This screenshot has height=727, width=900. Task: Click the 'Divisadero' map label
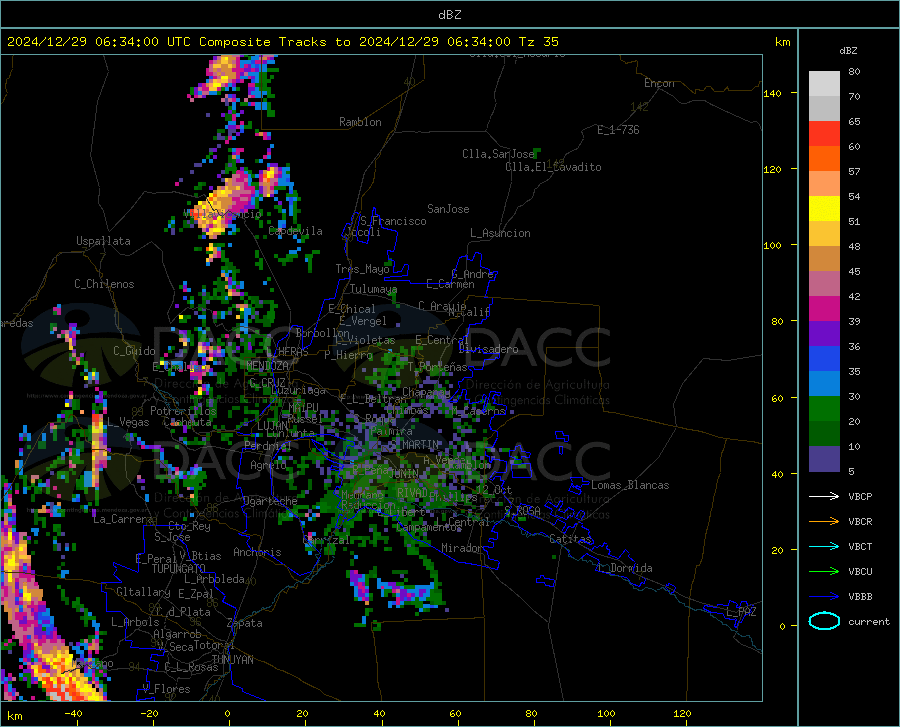[x=488, y=349]
